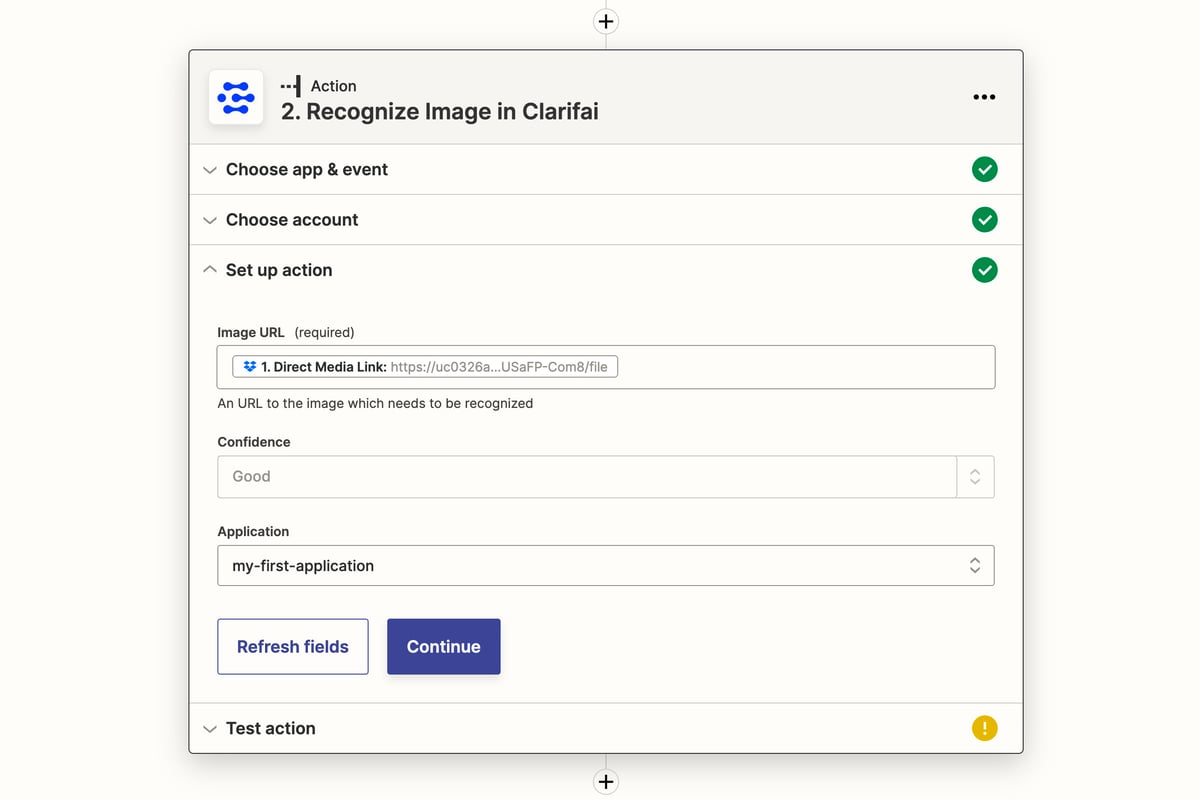Expand the Choose app & event section
This screenshot has height=800, width=1200.
(306, 170)
